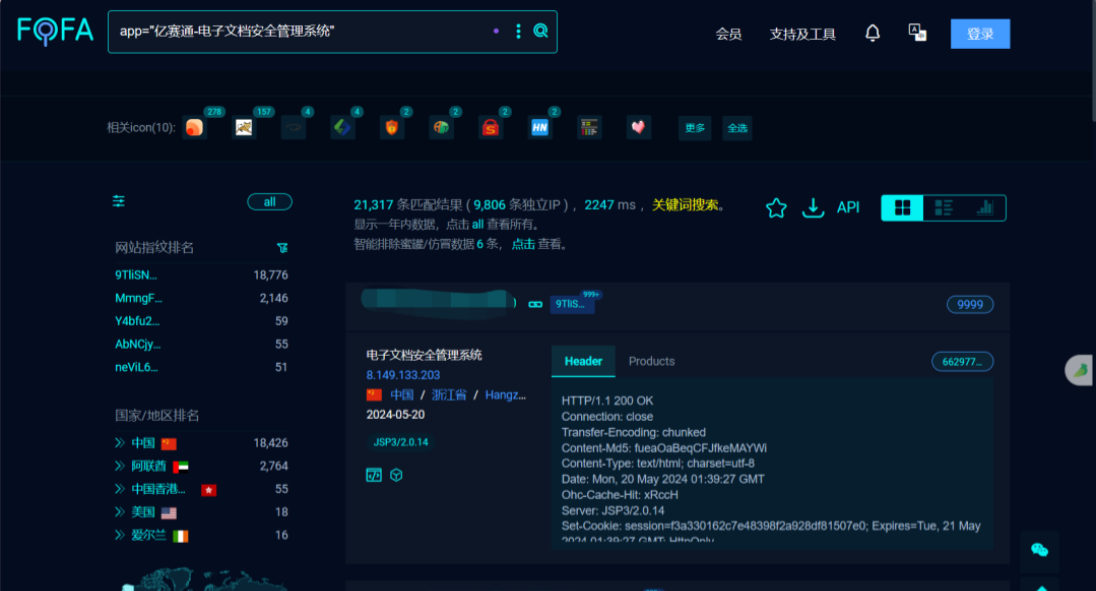Viewport: 1096px width, 591px height.
Task: Select the related icon with 157 badge
Action: point(244,127)
